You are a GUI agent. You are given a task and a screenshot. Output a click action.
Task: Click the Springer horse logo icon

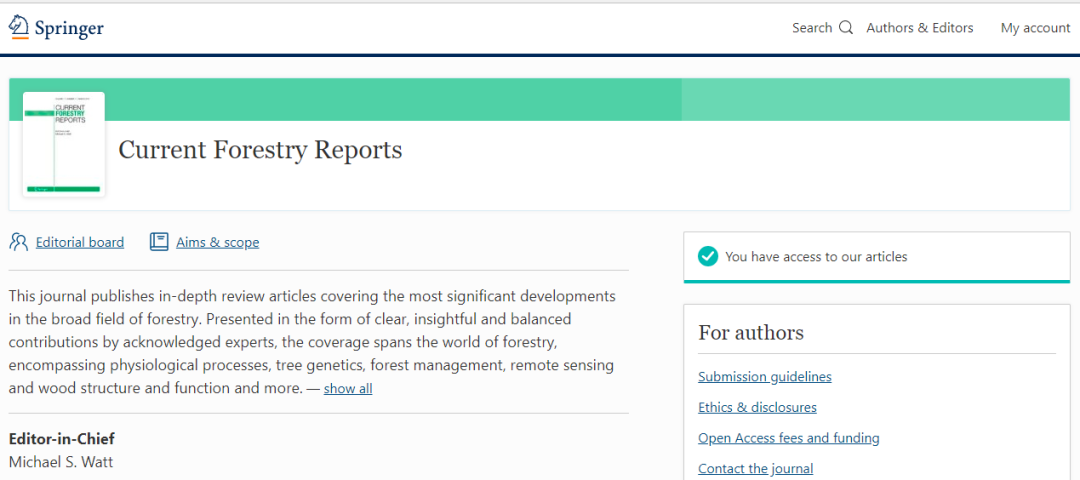click(19, 27)
